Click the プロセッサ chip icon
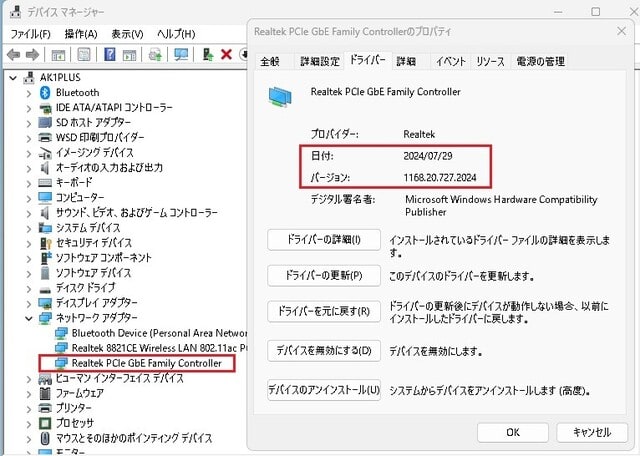Image resolution: width=640 pixels, height=456 pixels. point(45,423)
